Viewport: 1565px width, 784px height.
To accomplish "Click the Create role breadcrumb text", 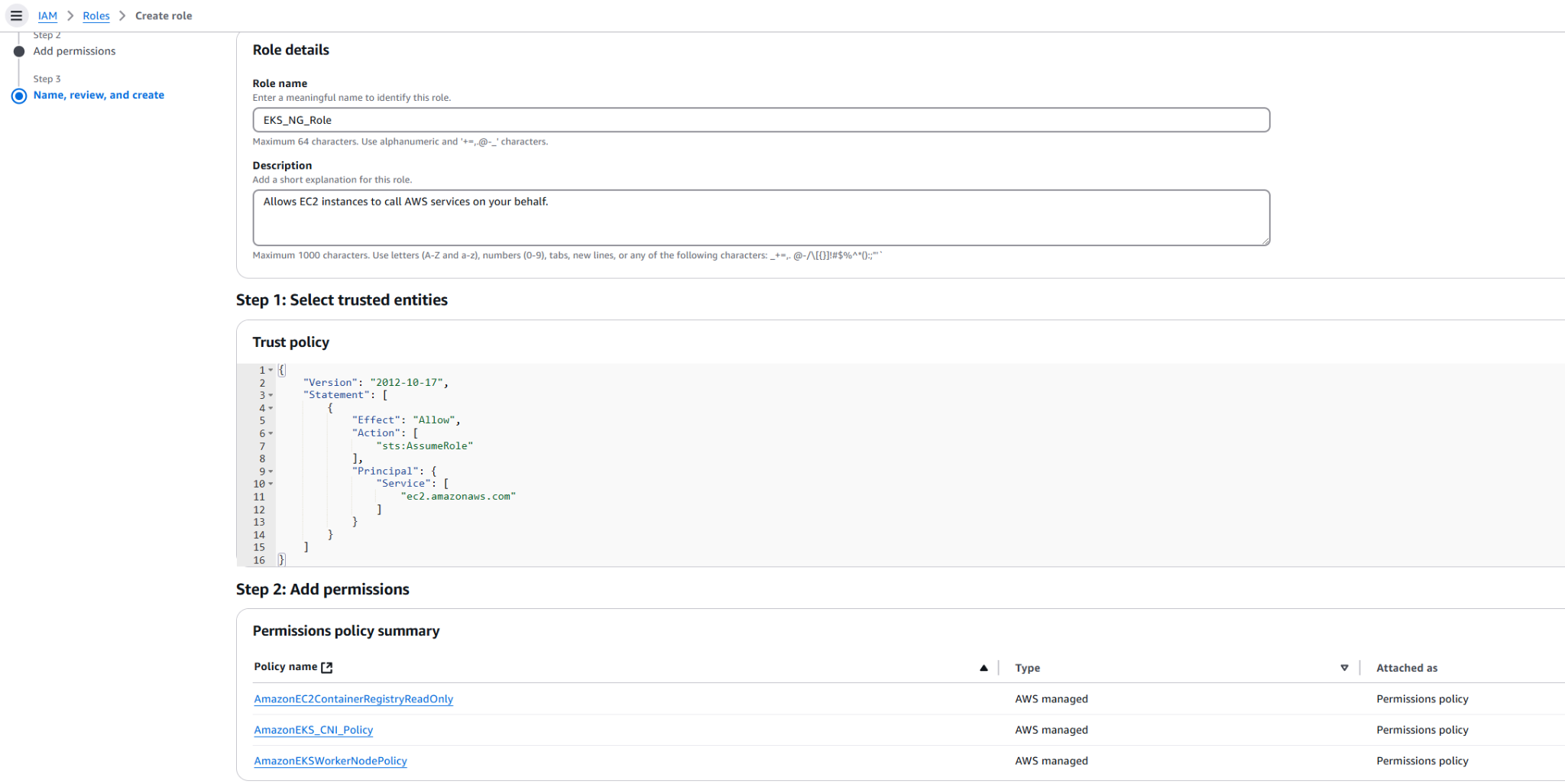I will 164,15.
